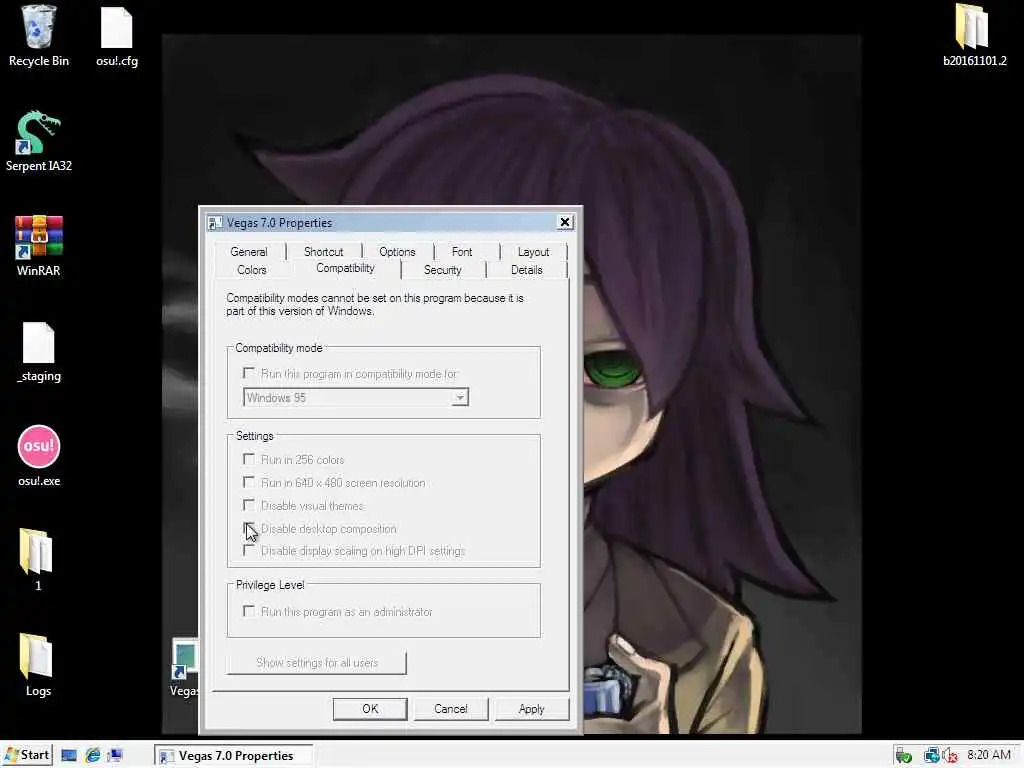Toggle Run in 640 x 480 resolution
The height and width of the screenshot is (768, 1024).
249,482
